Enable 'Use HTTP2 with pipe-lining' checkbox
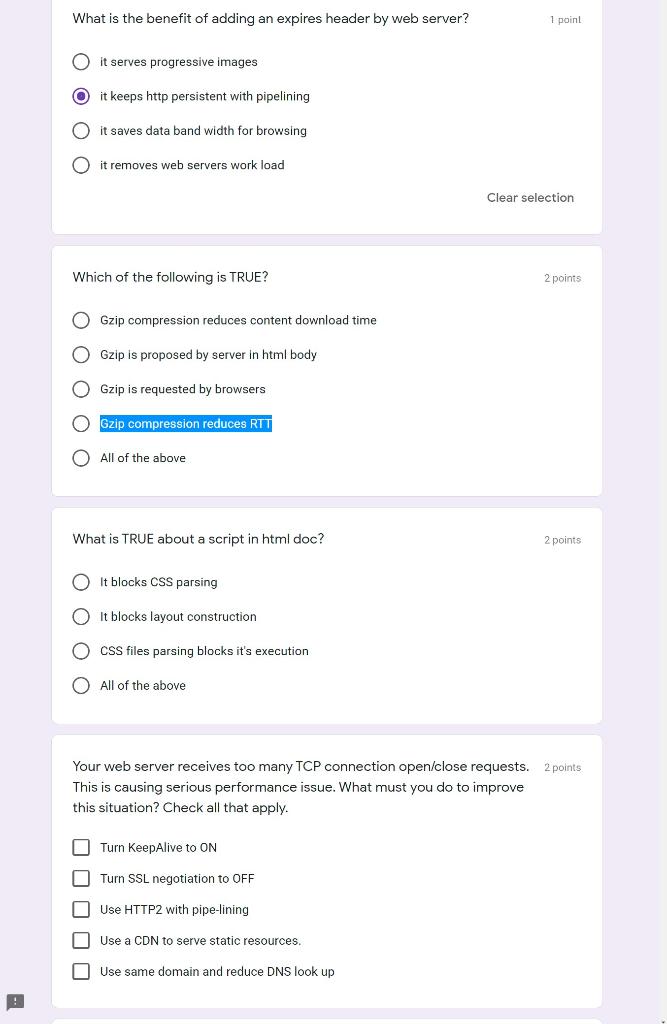 coord(81,909)
